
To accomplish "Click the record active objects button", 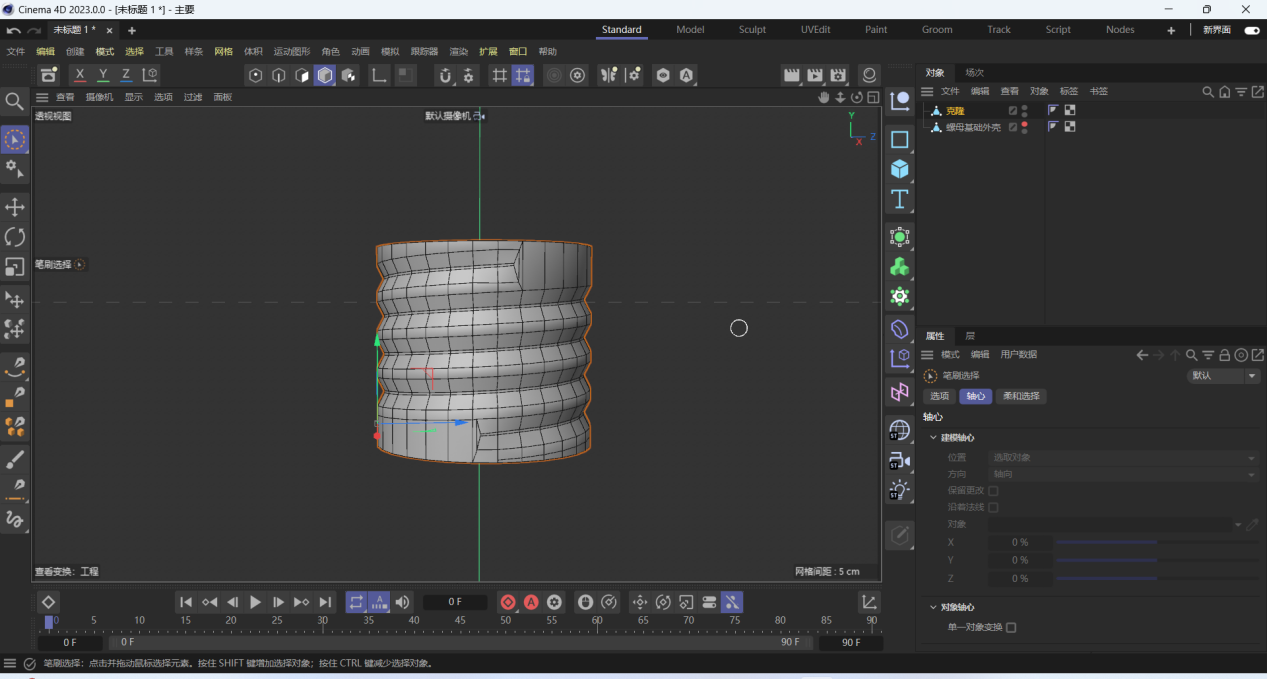I will (x=508, y=602).
